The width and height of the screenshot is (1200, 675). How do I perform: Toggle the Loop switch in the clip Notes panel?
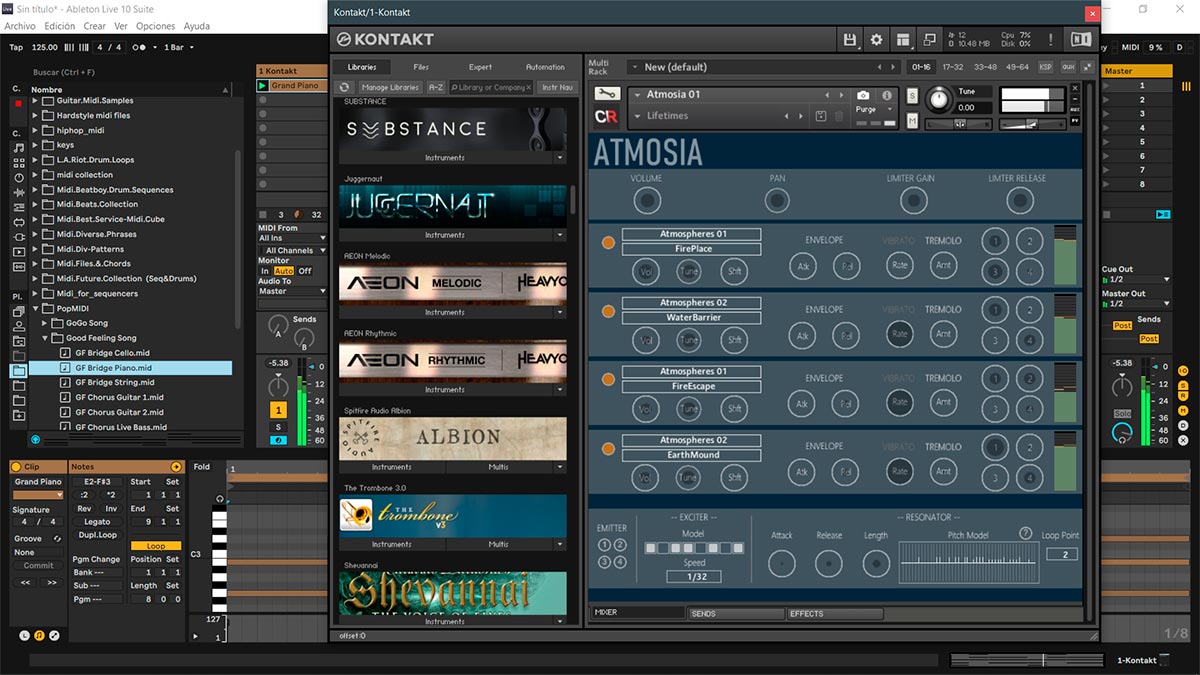(157, 546)
